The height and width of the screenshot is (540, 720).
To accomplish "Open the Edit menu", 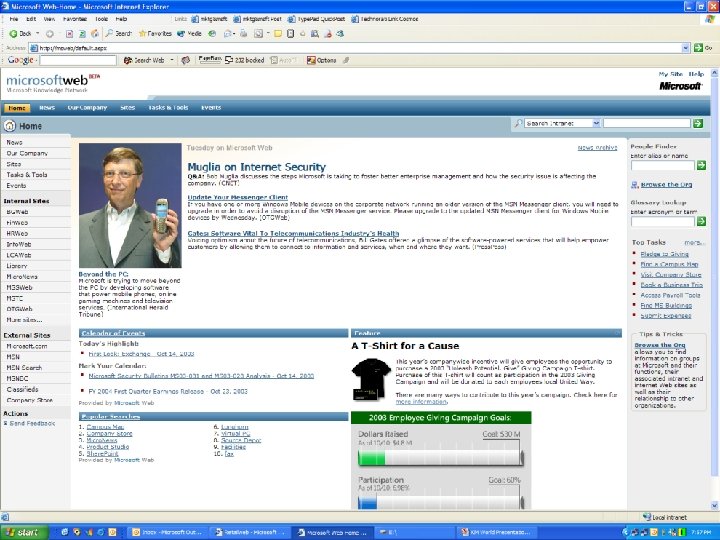I will click(x=31, y=19).
